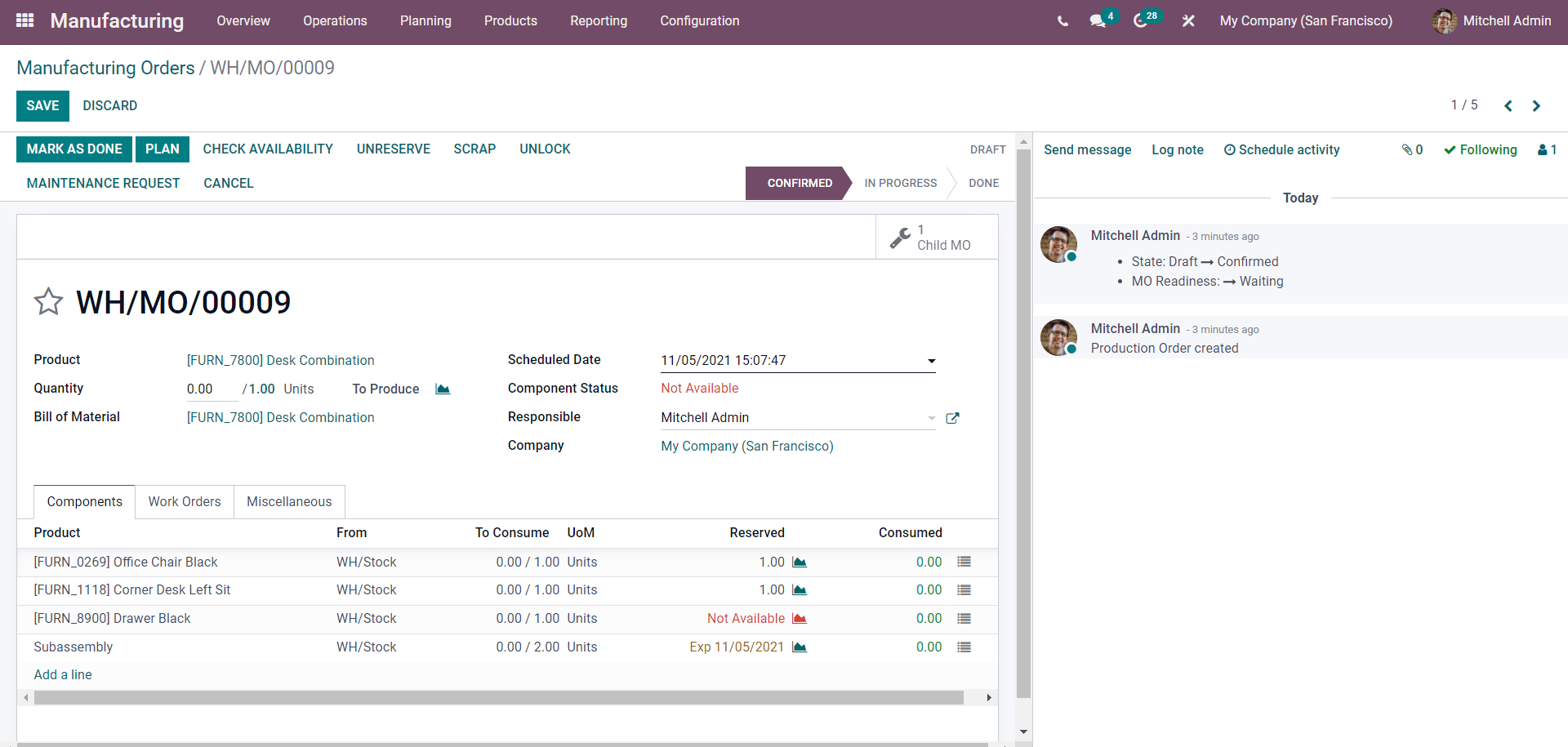
Task: Click the Quantity input field
Action: point(212,389)
